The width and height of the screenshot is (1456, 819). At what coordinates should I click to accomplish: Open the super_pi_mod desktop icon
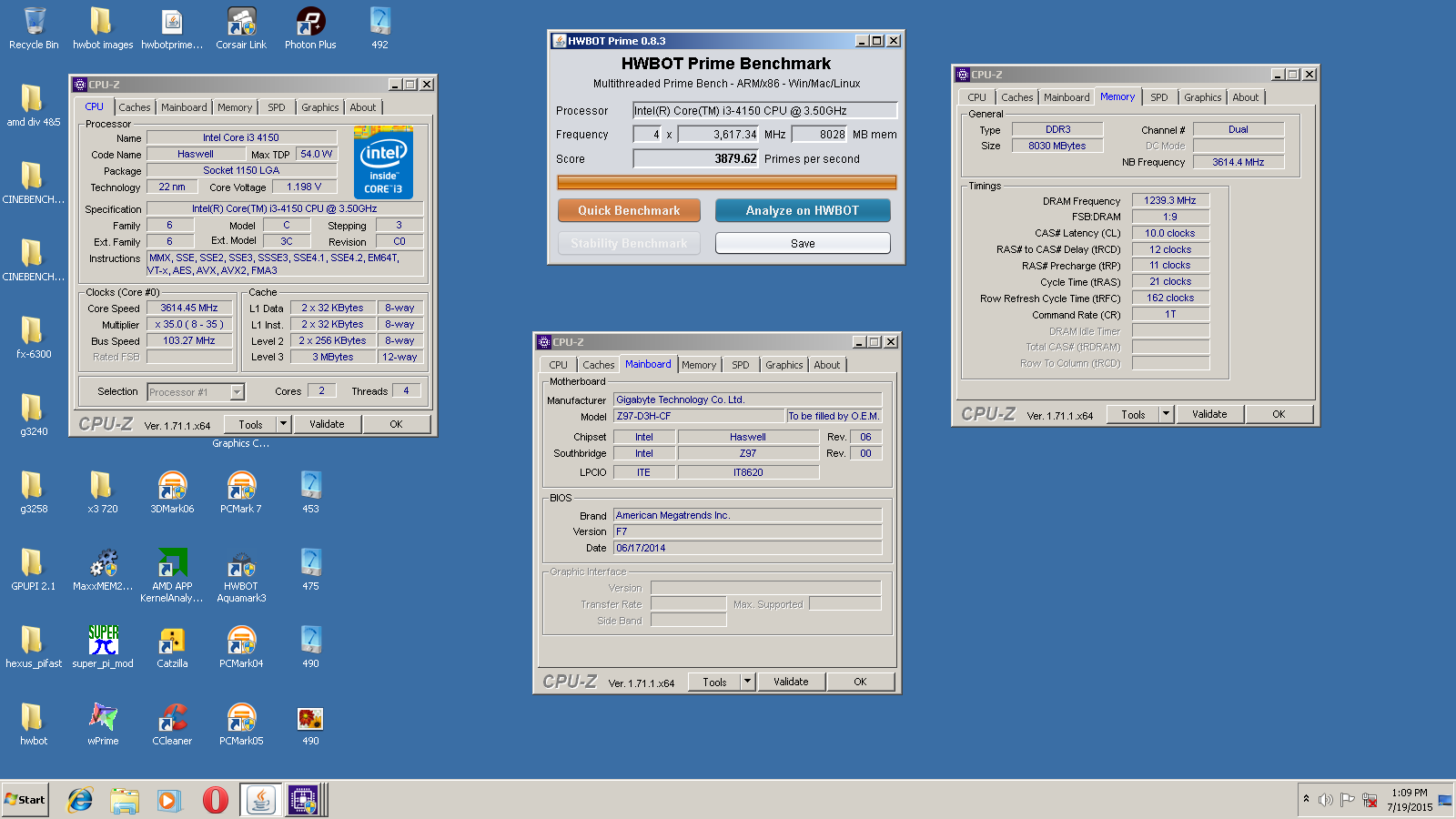click(x=103, y=646)
